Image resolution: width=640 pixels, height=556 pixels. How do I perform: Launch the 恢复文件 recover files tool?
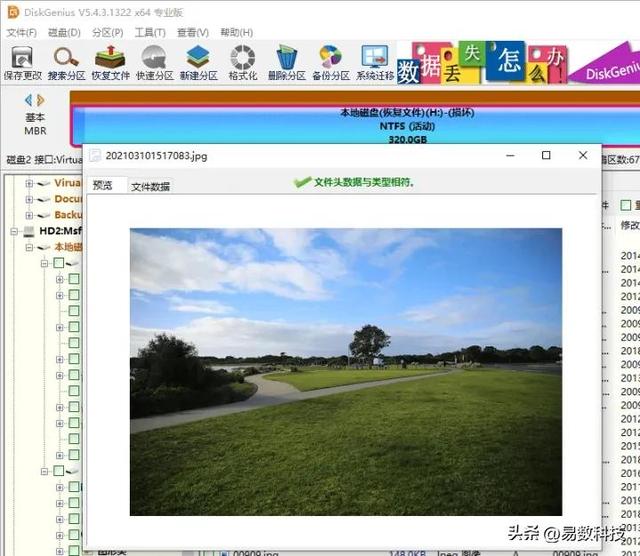110,62
